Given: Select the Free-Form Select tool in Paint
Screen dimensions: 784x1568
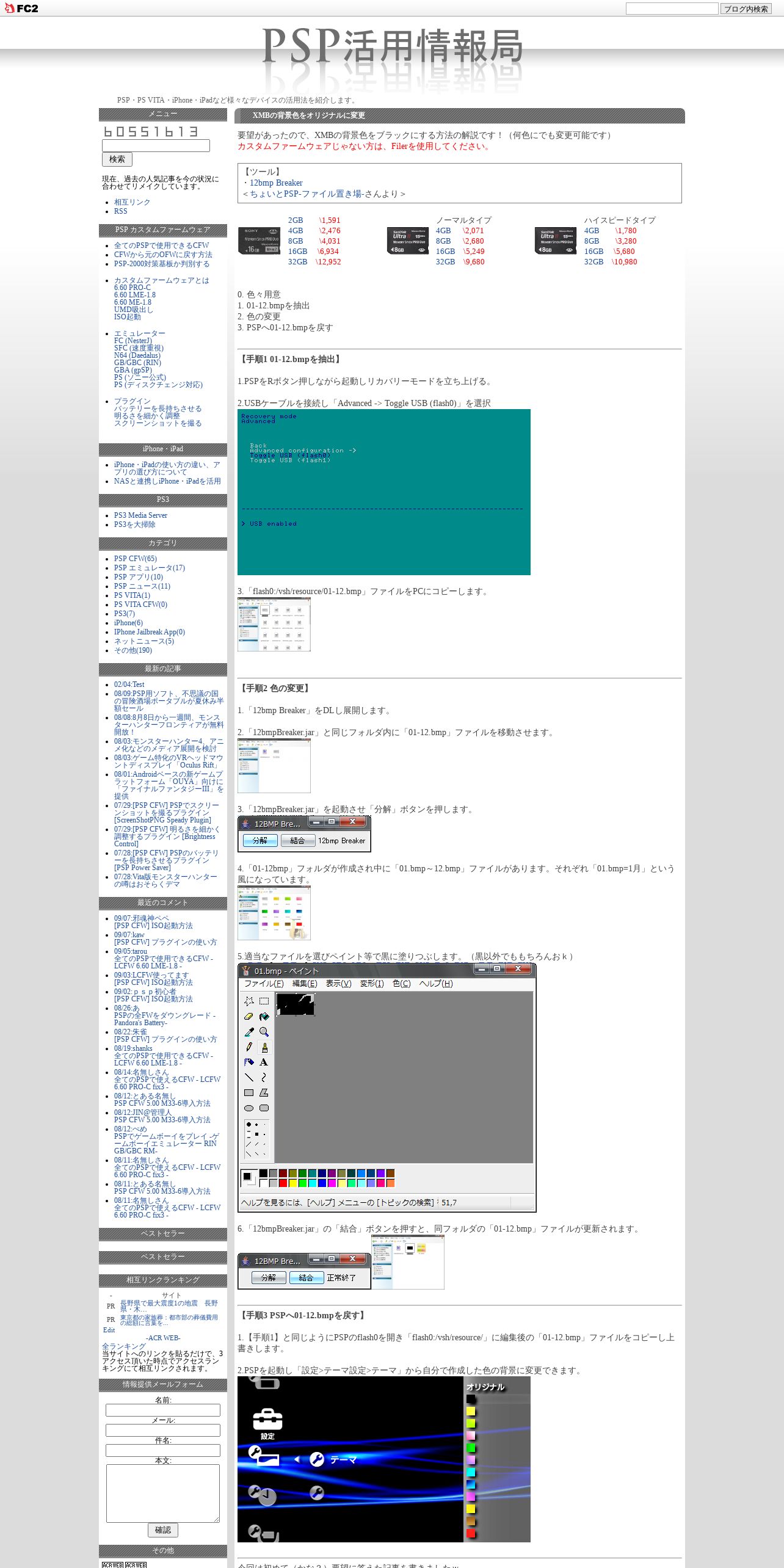Looking at the screenshot, I should 249,1001.
